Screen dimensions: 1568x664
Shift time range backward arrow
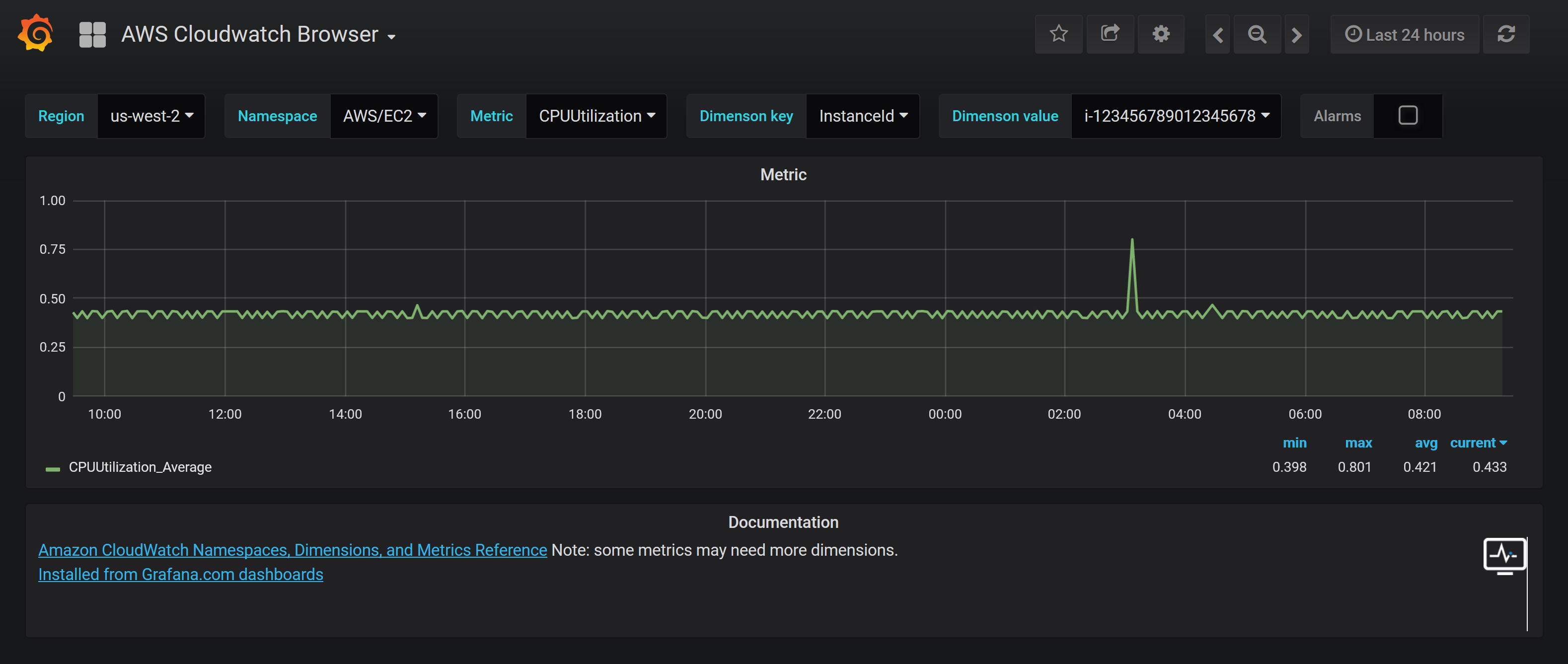pos(1218,35)
